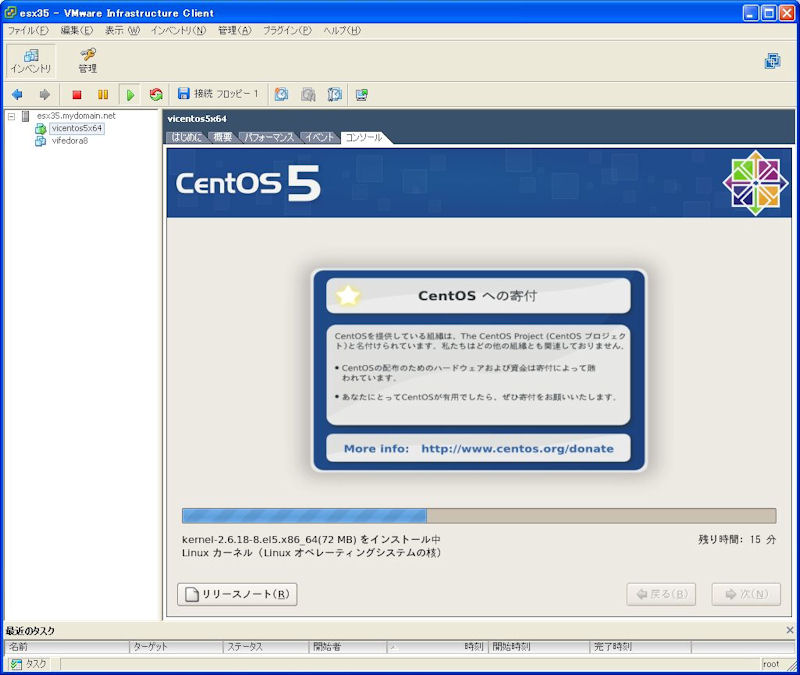Select the large インベントリ toolbar button
The height and width of the screenshot is (675, 800).
[31, 61]
